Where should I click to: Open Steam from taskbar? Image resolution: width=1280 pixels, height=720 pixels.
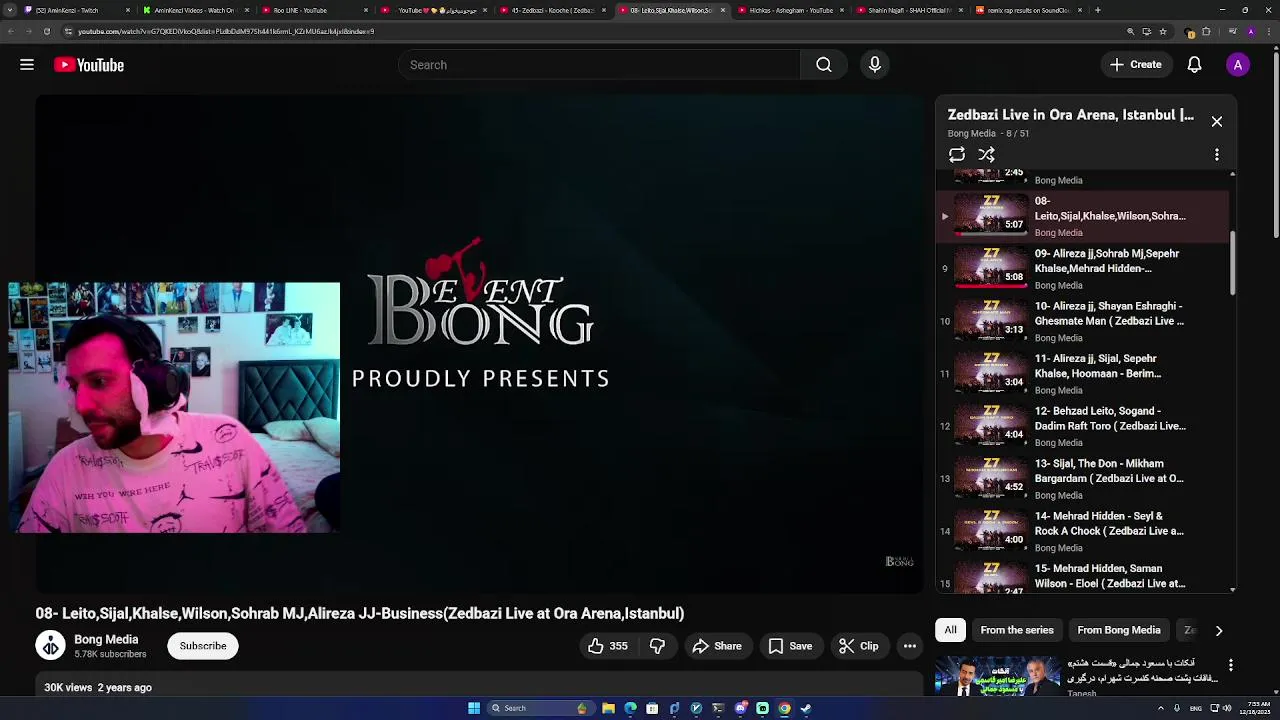point(806,708)
